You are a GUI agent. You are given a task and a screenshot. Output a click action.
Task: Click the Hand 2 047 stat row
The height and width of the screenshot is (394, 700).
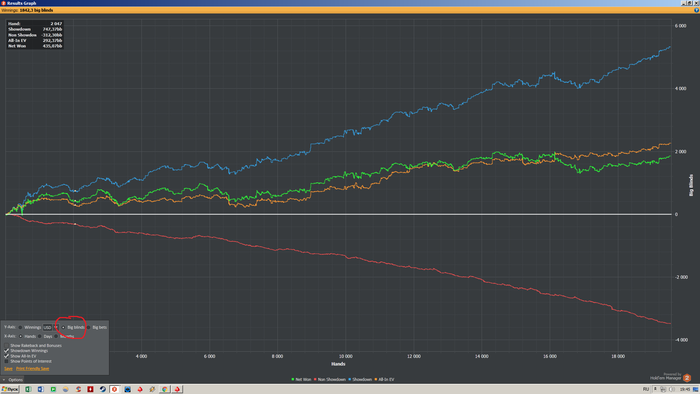[x=35, y=24]
